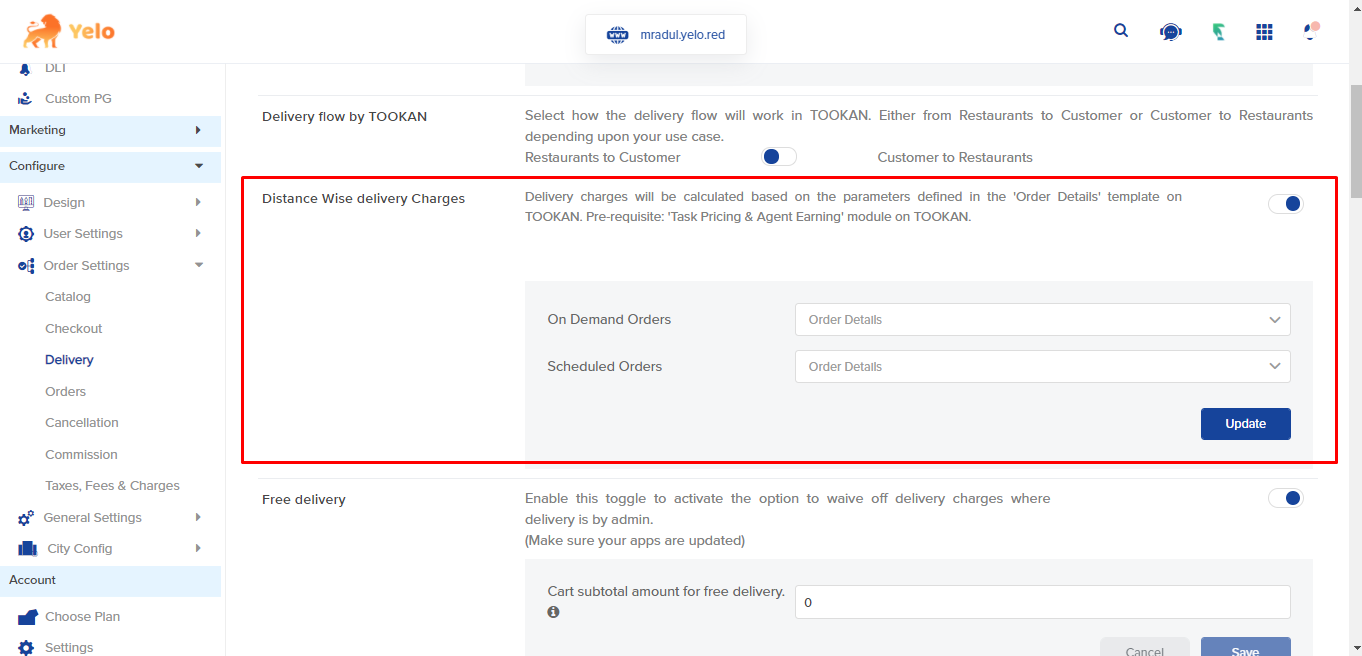Click the apps grid icon in top bar
This screenshot has height=656, width=1362.
click(1264, 31)
